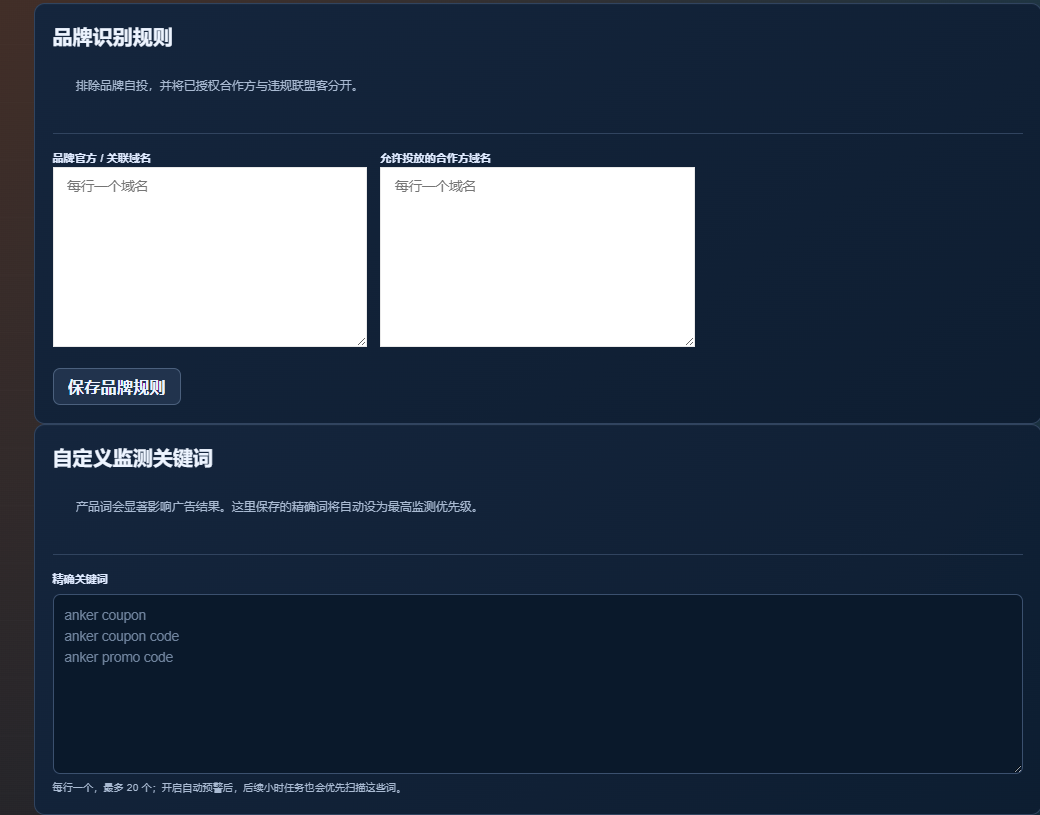Click the 允许投放的合作方域名 label

pyautogui.click(x=435, y=158)
